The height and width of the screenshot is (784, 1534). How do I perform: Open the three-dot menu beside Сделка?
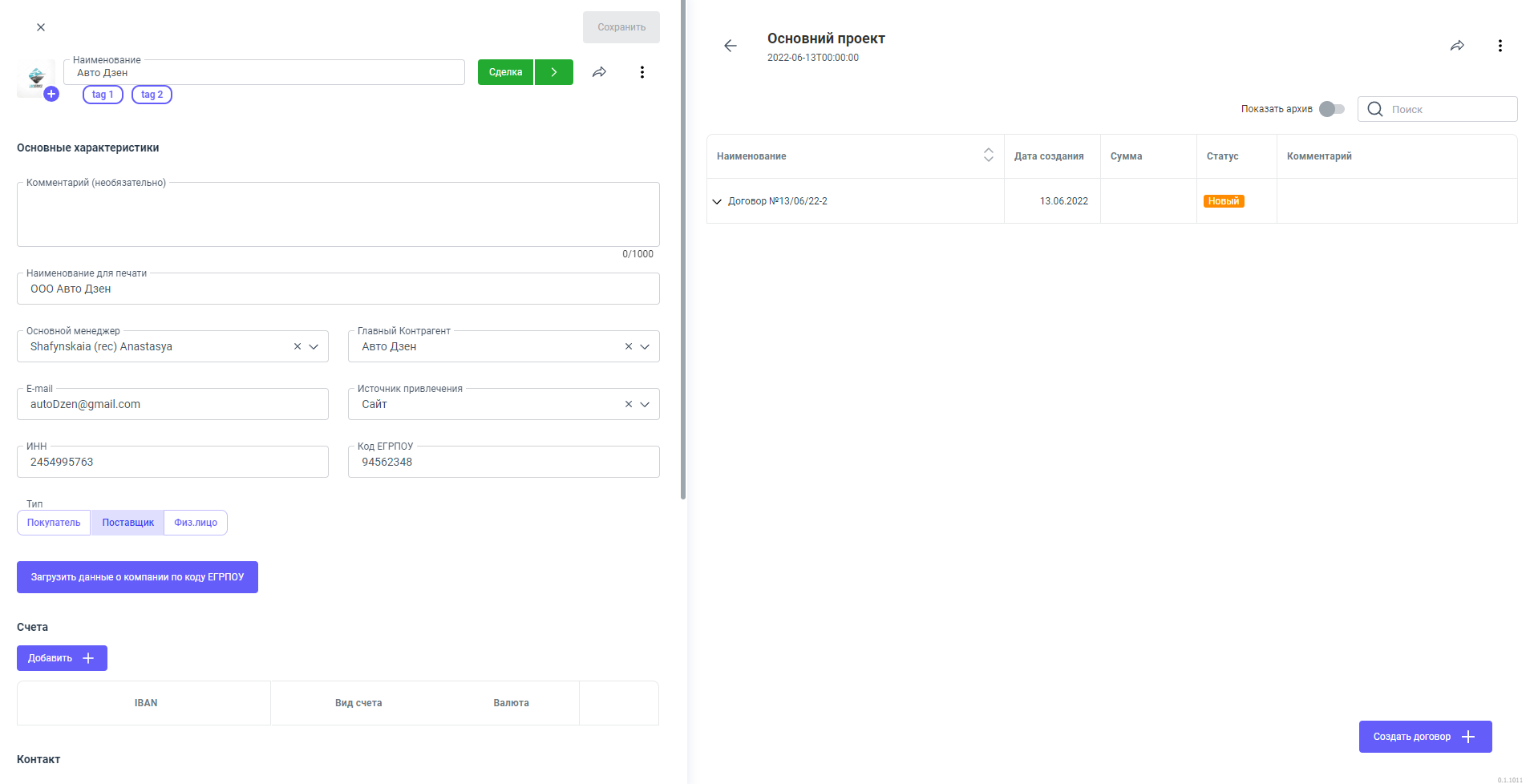click(642, 72)
